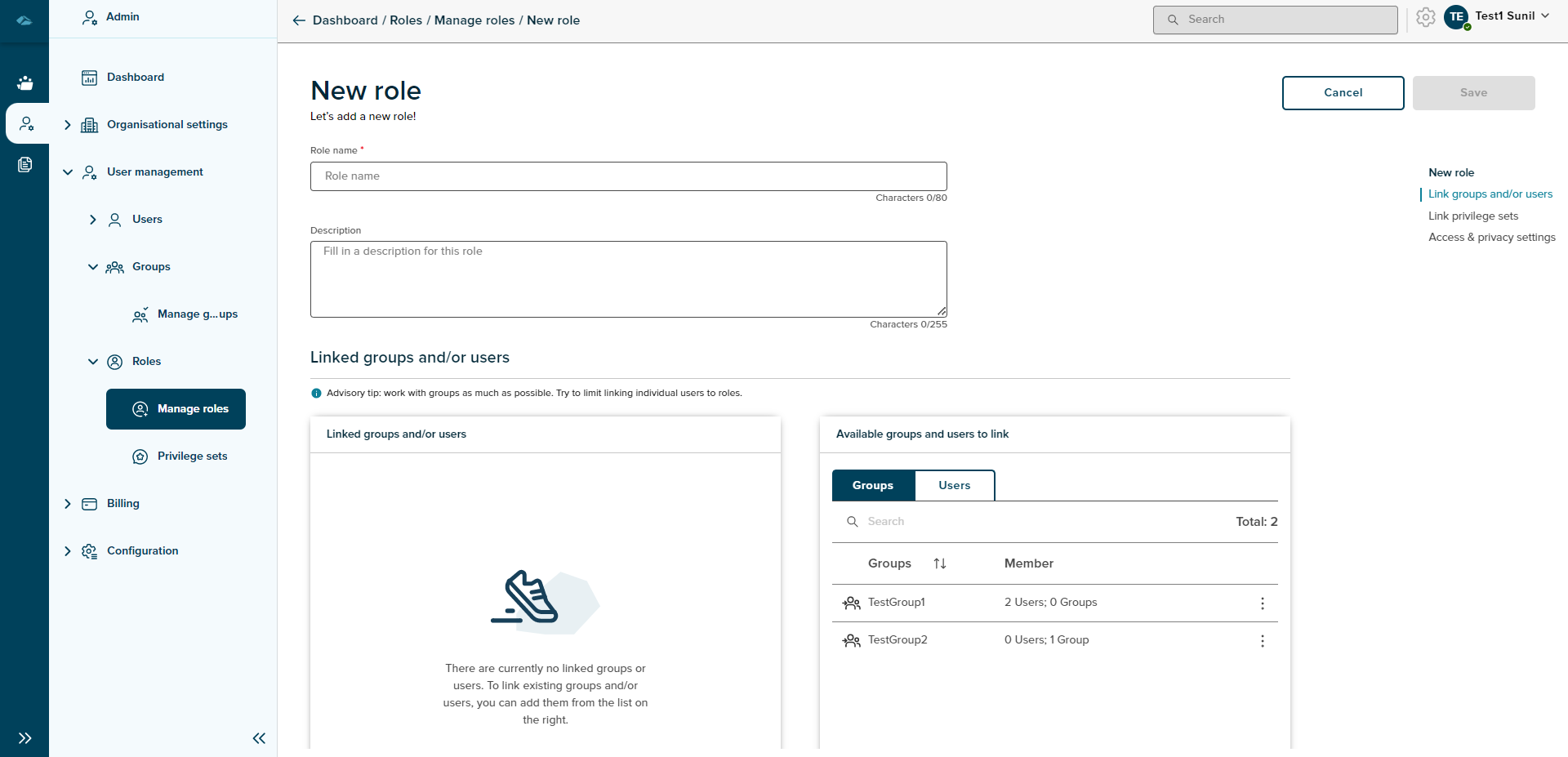This screenshot has height=757, width=1568.
Task: Click the TestGroup2 row name
Action: pyautogui.click(x=898, y=640)
